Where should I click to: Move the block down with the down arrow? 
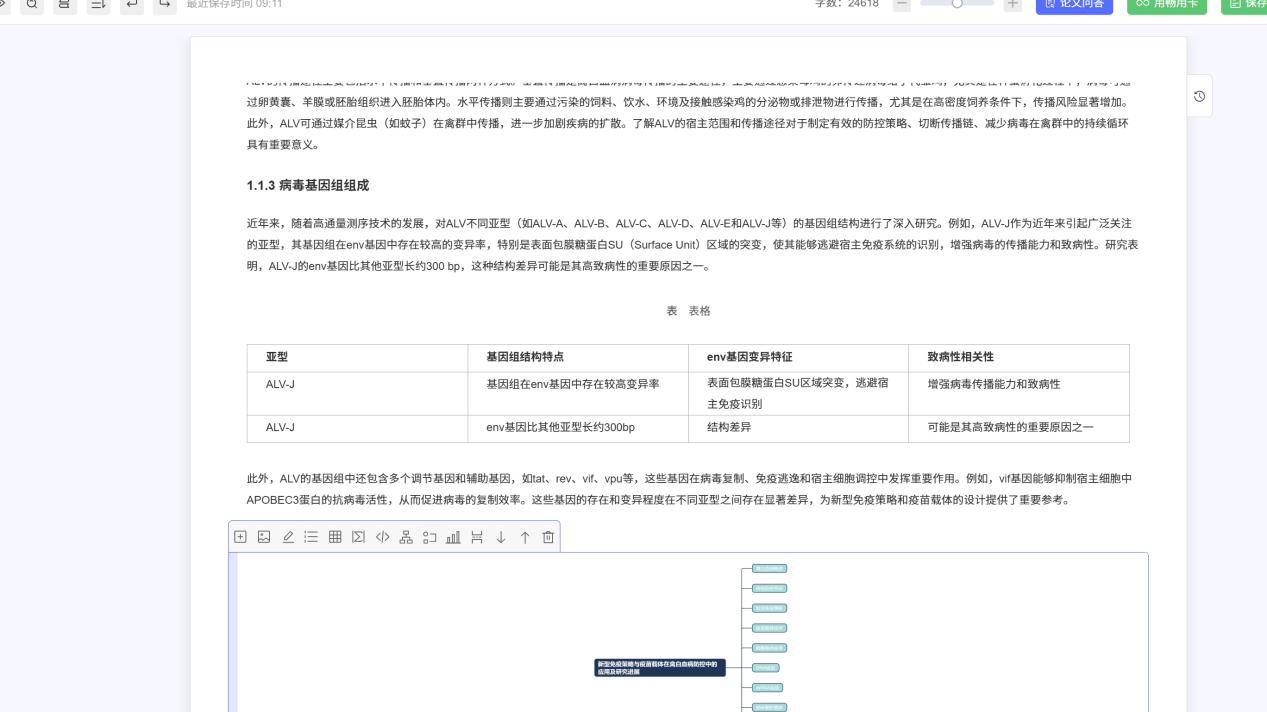(x=501, y=537)
